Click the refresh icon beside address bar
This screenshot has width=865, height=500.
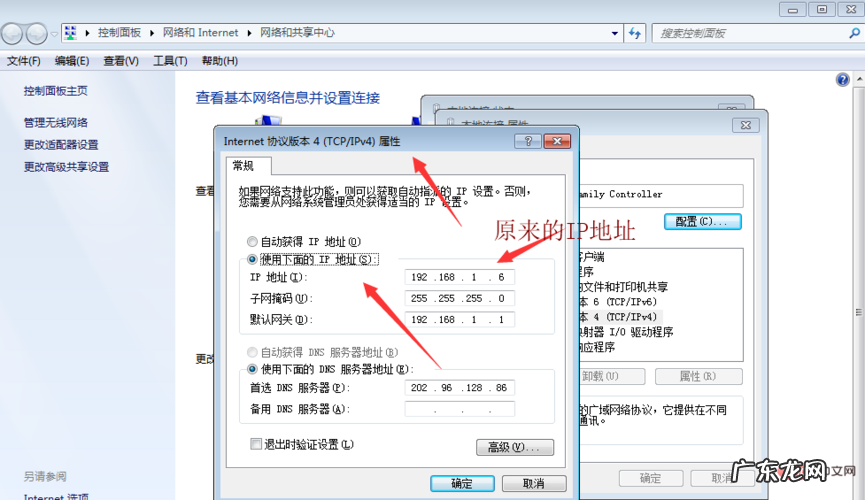click(635, 33)
